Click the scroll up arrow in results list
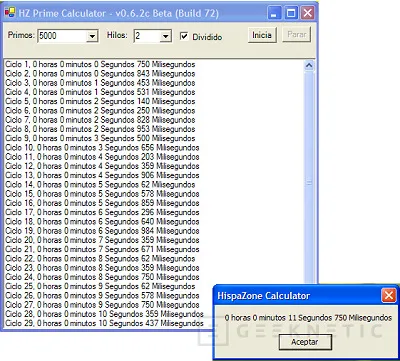 coord(309,65)
